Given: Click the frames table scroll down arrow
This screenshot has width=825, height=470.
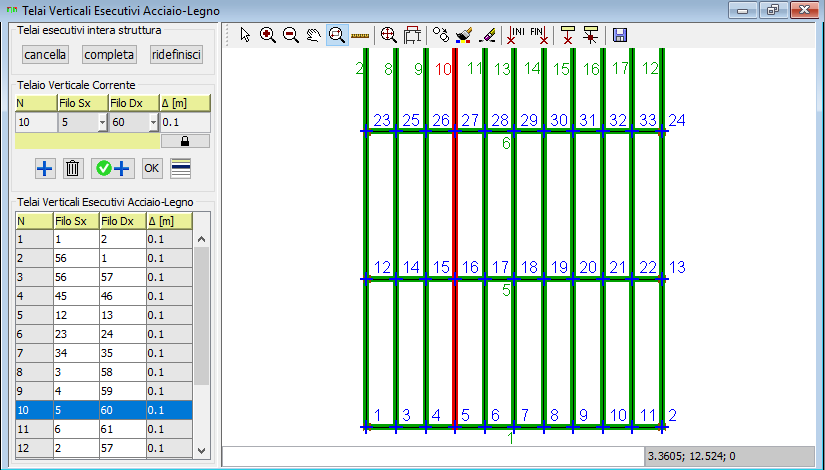Looking at the screenshot, I should pyautogui.click(x=202, y=451).
